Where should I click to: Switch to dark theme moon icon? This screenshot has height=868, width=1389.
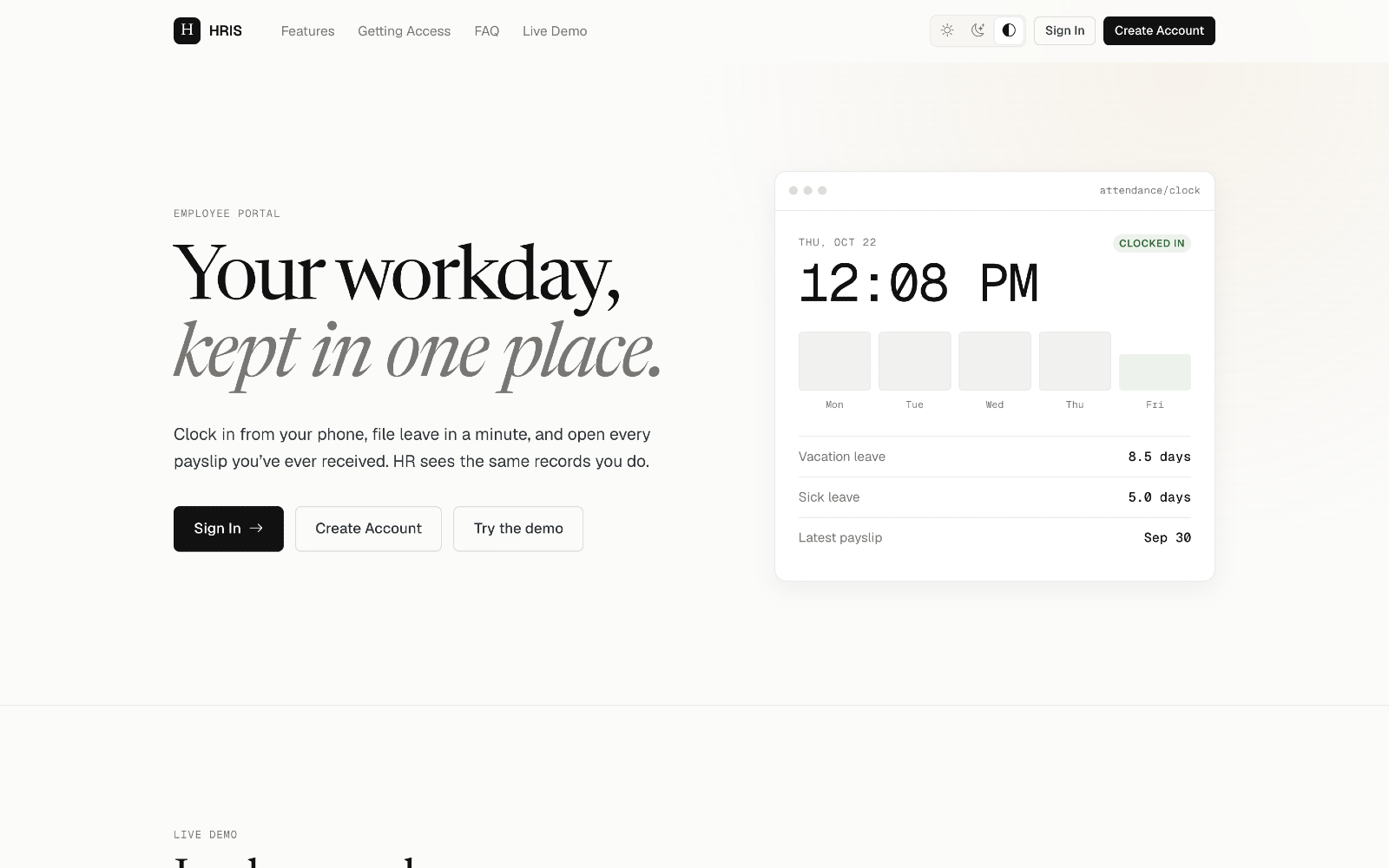978,30
